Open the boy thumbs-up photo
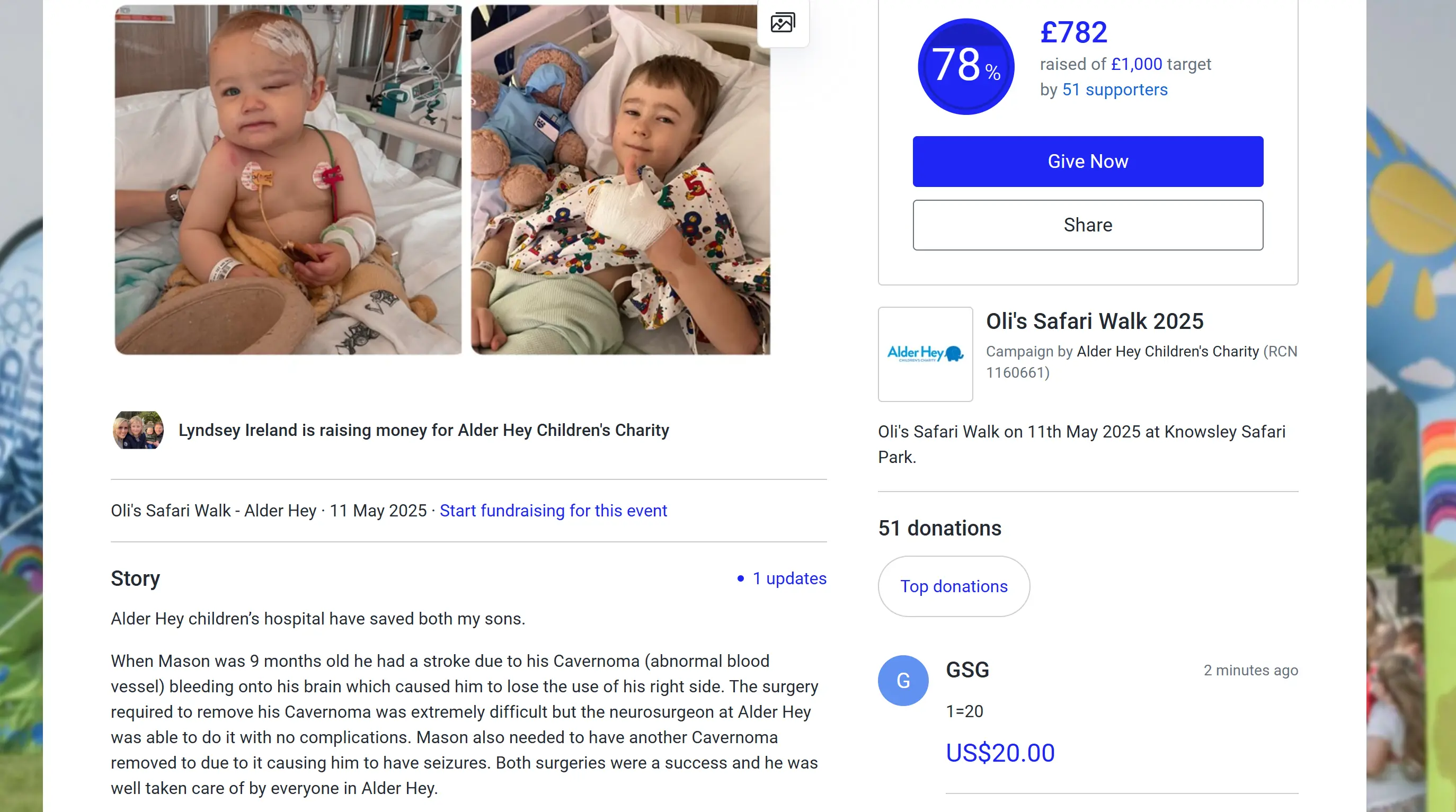 click(620, 180)
